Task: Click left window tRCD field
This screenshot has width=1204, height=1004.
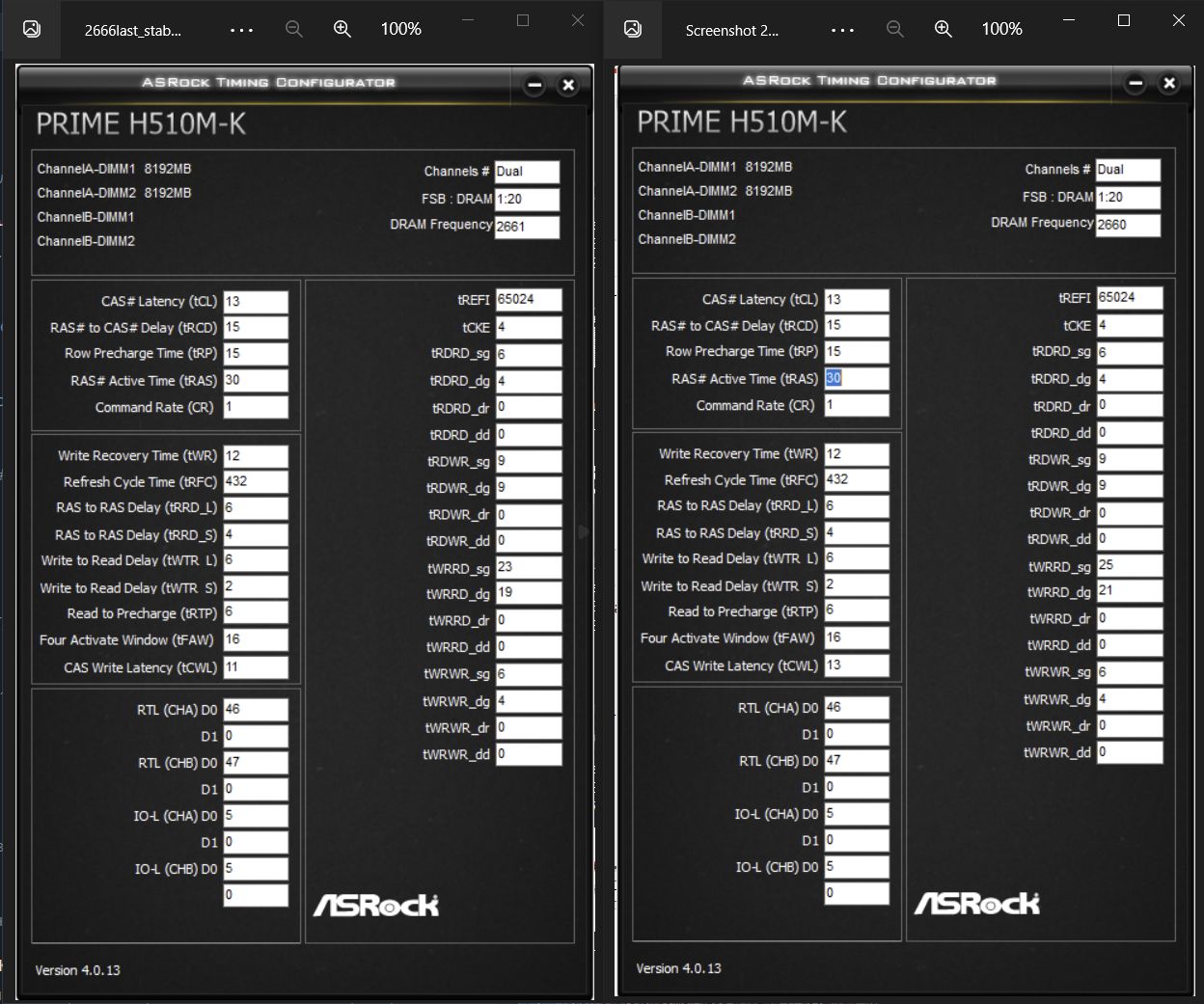Action: 256,327
